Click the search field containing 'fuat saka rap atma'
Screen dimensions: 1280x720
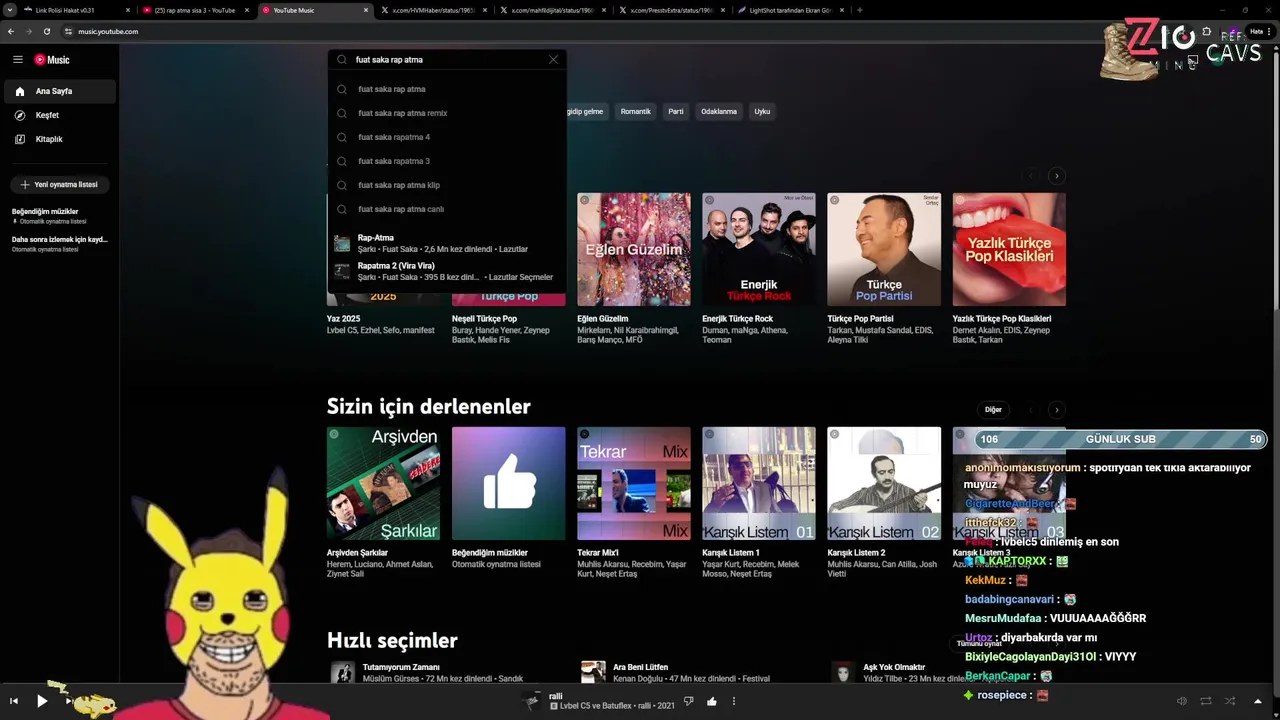coord(447,60)
